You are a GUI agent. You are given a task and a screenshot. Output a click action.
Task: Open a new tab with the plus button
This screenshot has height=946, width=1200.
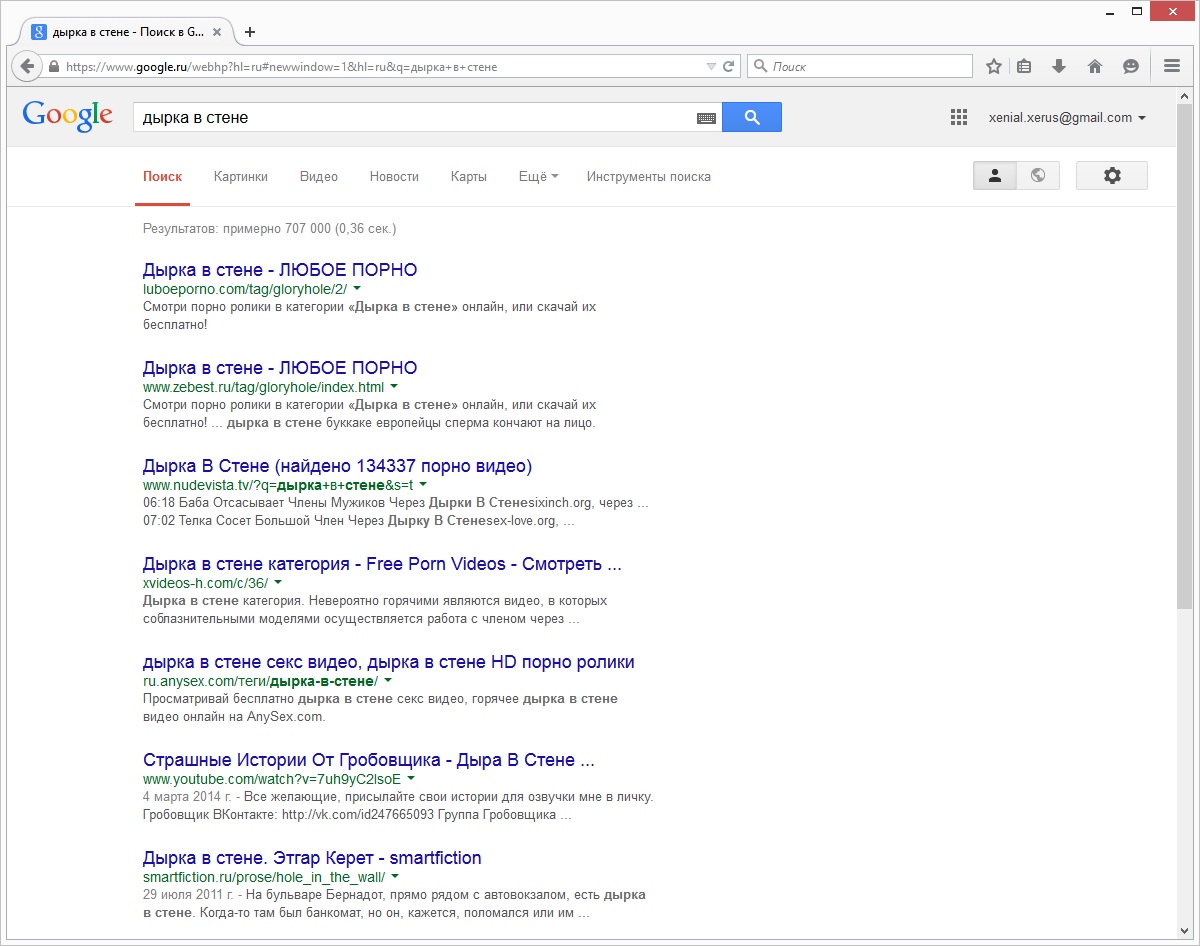pos(250,31)
